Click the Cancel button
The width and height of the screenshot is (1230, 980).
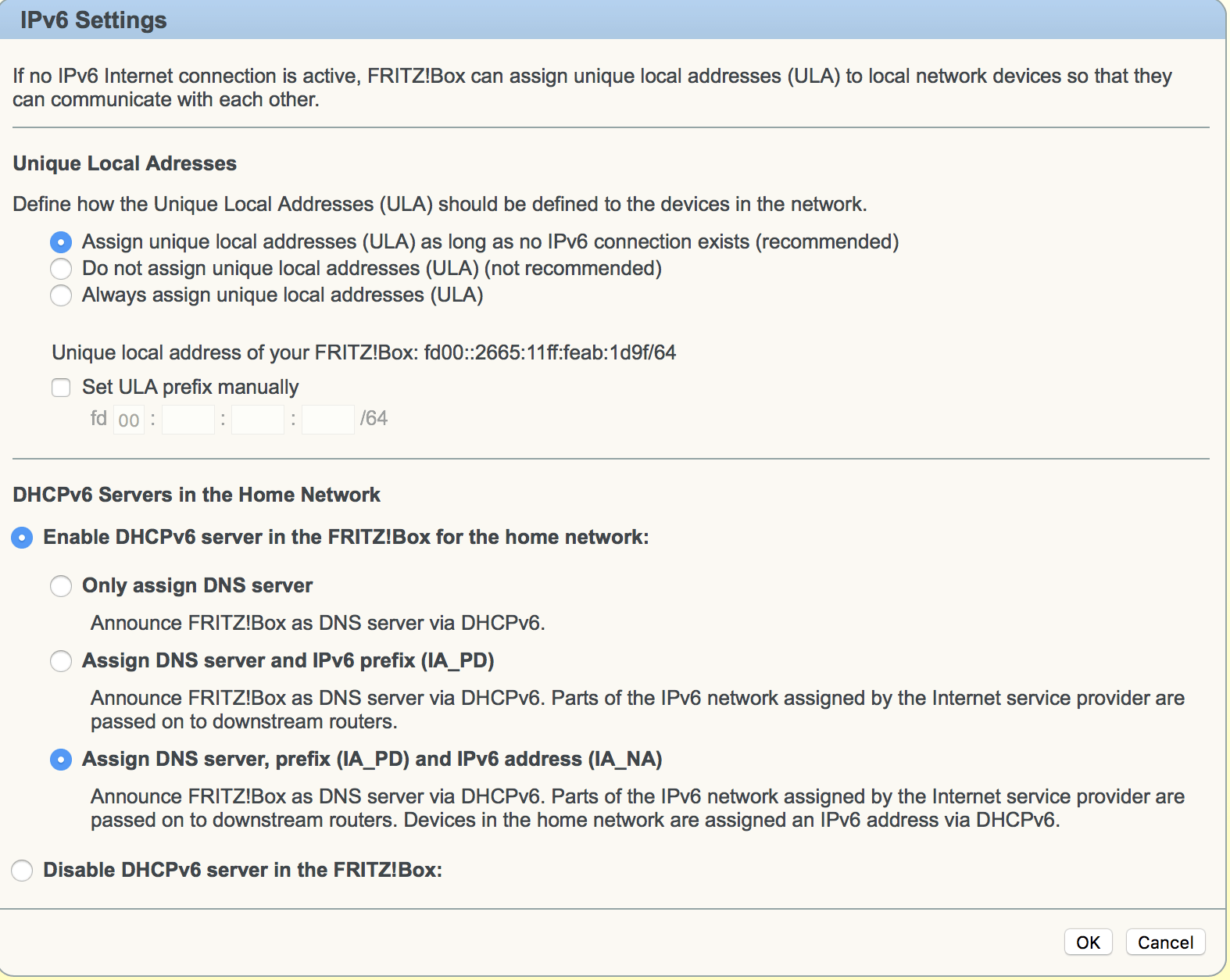[1165, 942]
